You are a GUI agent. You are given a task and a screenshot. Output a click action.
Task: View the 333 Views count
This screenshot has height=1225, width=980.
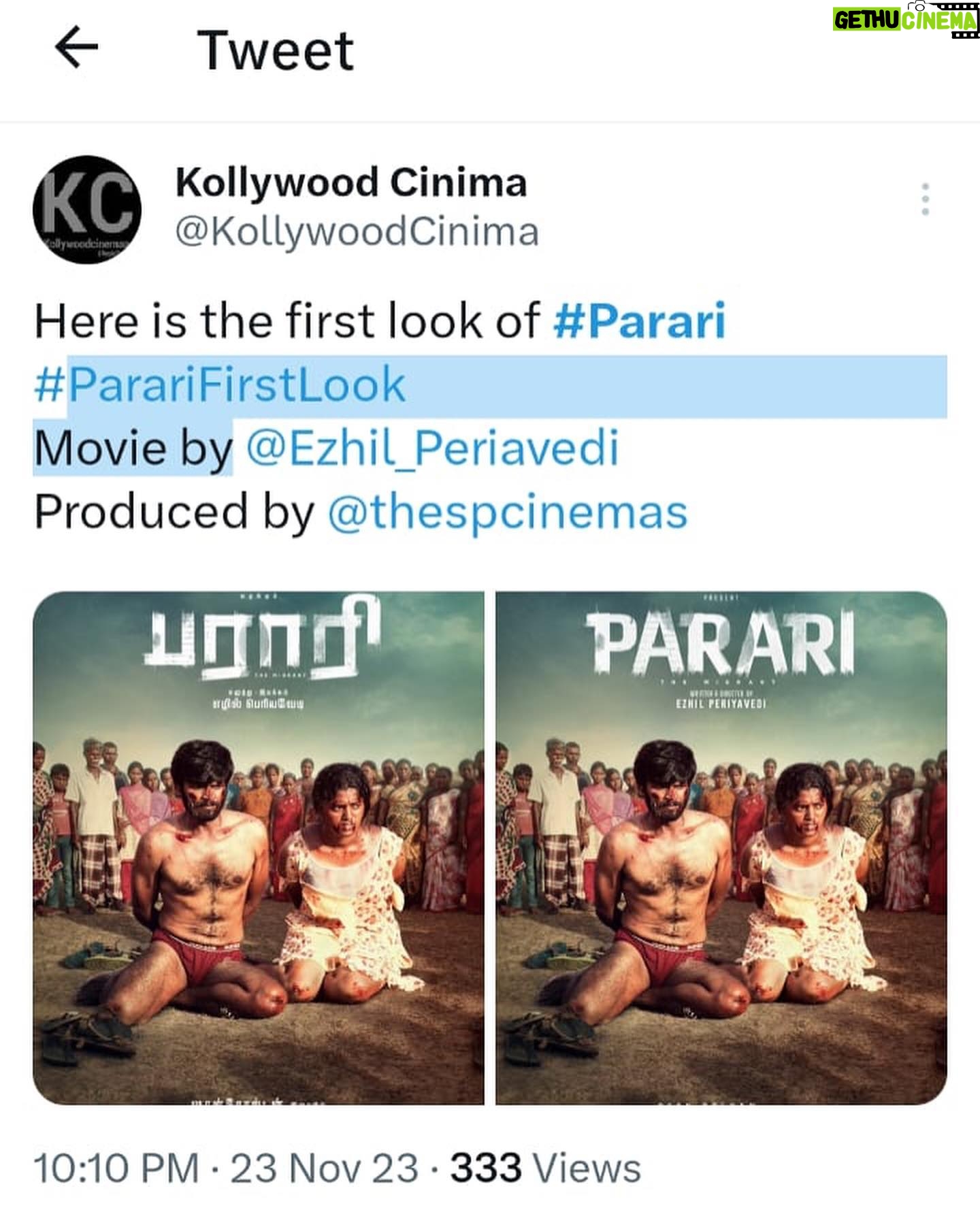coord(546,1169)
